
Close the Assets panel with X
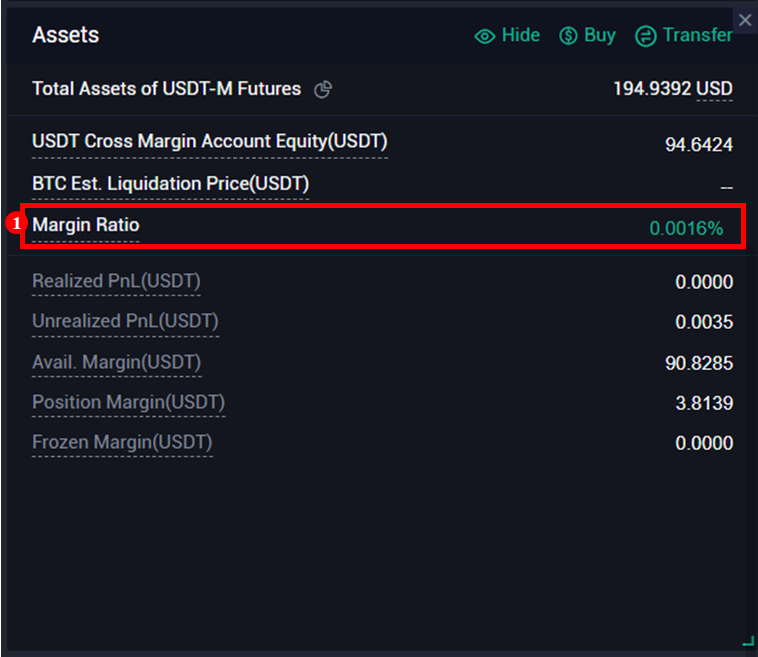coord(744,19)
